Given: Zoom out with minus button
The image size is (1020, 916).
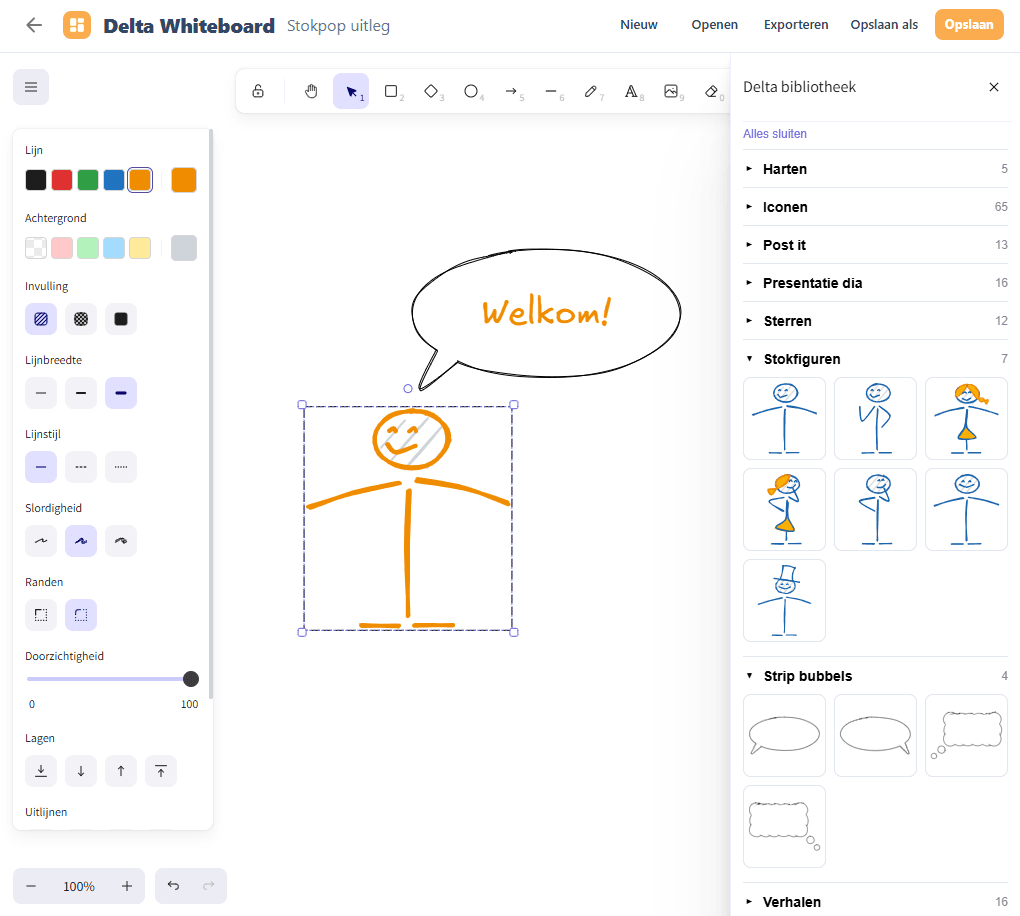Looking at the screenshot, I should tap(31, 886).
